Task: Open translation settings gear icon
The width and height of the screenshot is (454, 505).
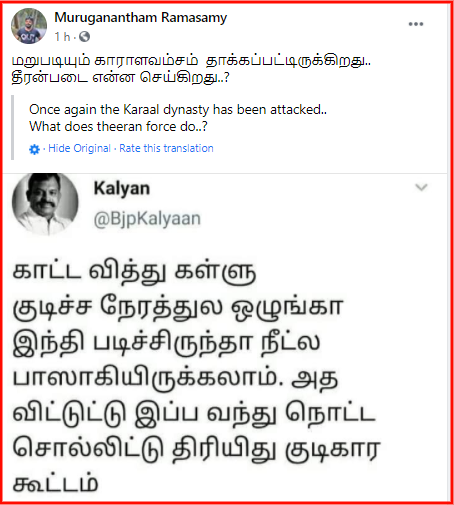Action: click(34, 149)
